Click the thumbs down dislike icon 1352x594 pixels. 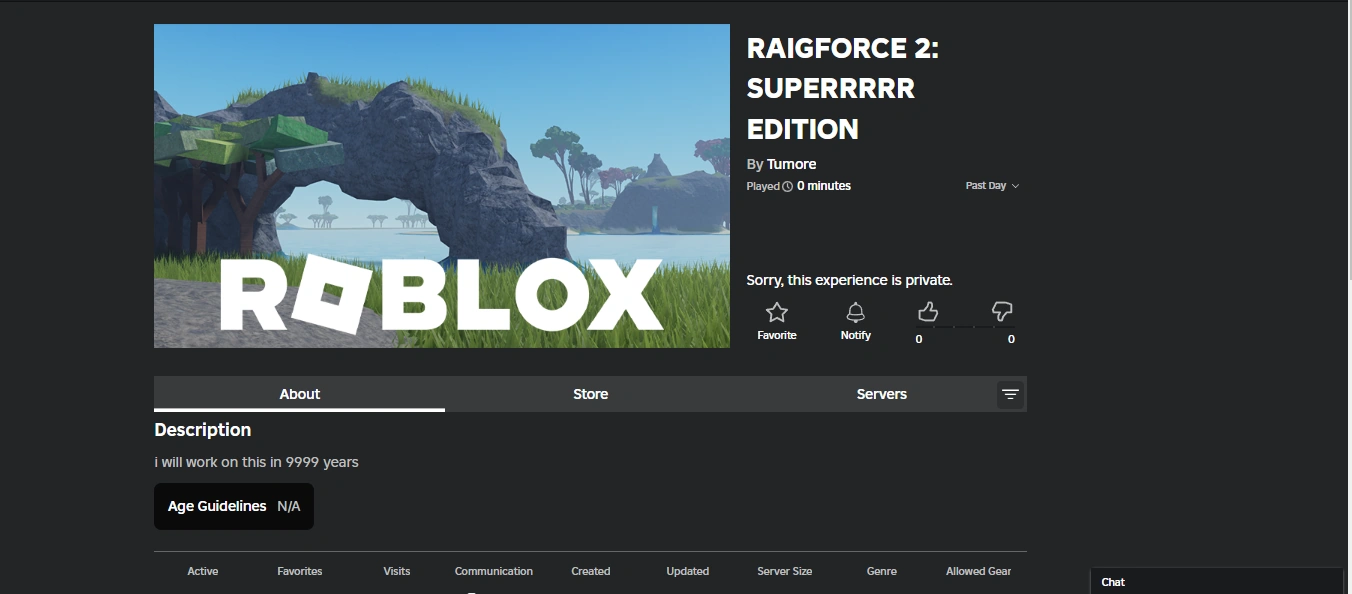(1001, 311)
